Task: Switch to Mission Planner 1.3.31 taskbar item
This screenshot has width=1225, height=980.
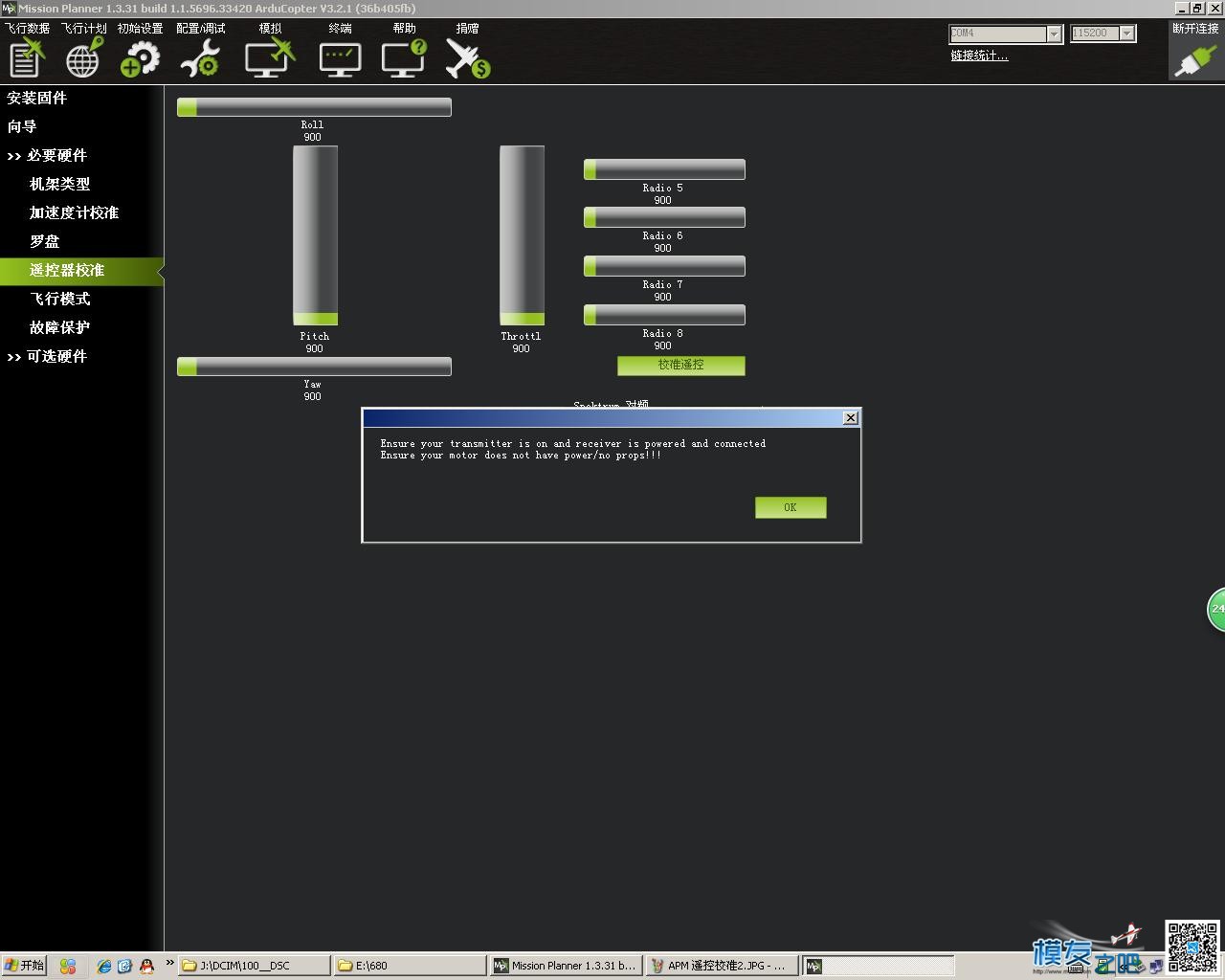Action: click(566, 966)
